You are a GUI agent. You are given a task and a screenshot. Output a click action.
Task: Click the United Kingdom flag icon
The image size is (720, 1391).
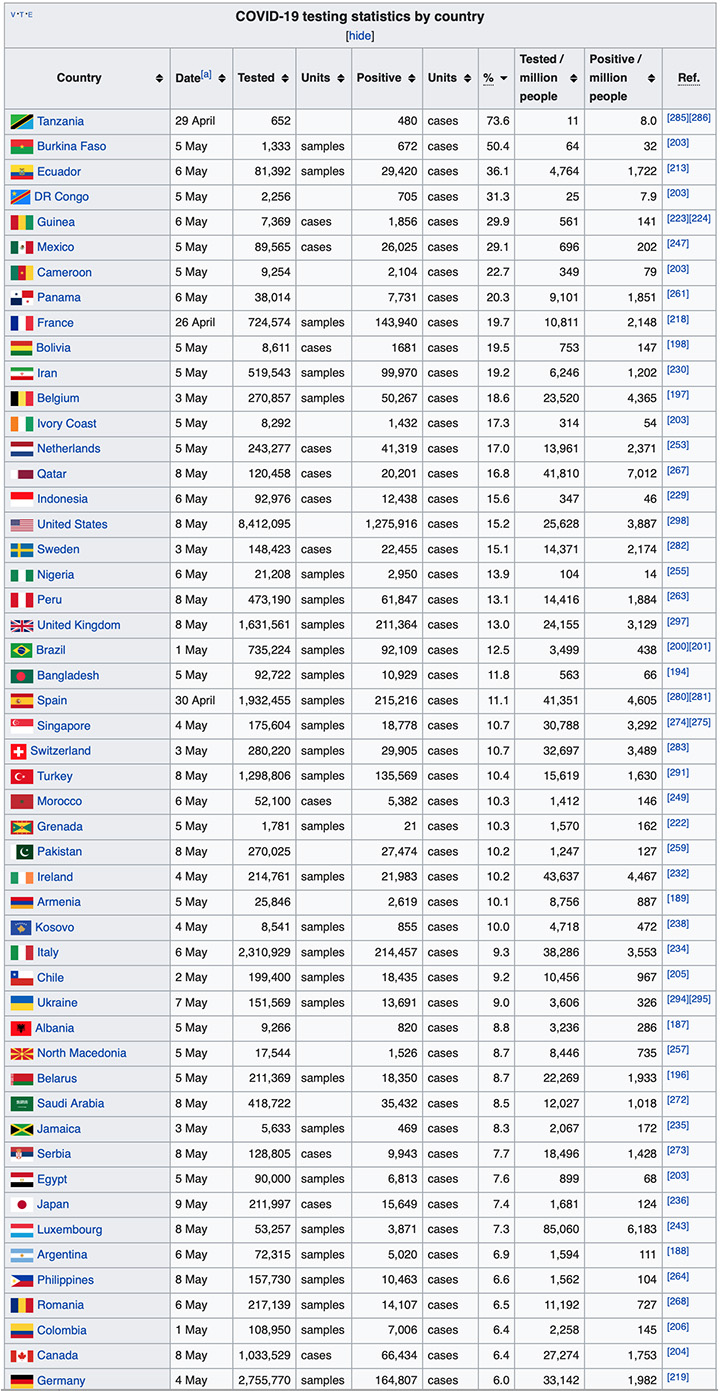pos(22,626)
